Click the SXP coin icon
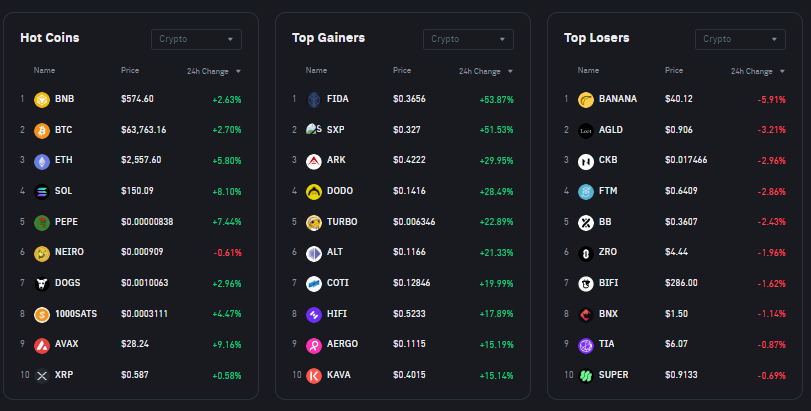Screen dimensions: 811x411 pyautogui.click(x=314, y=130)
